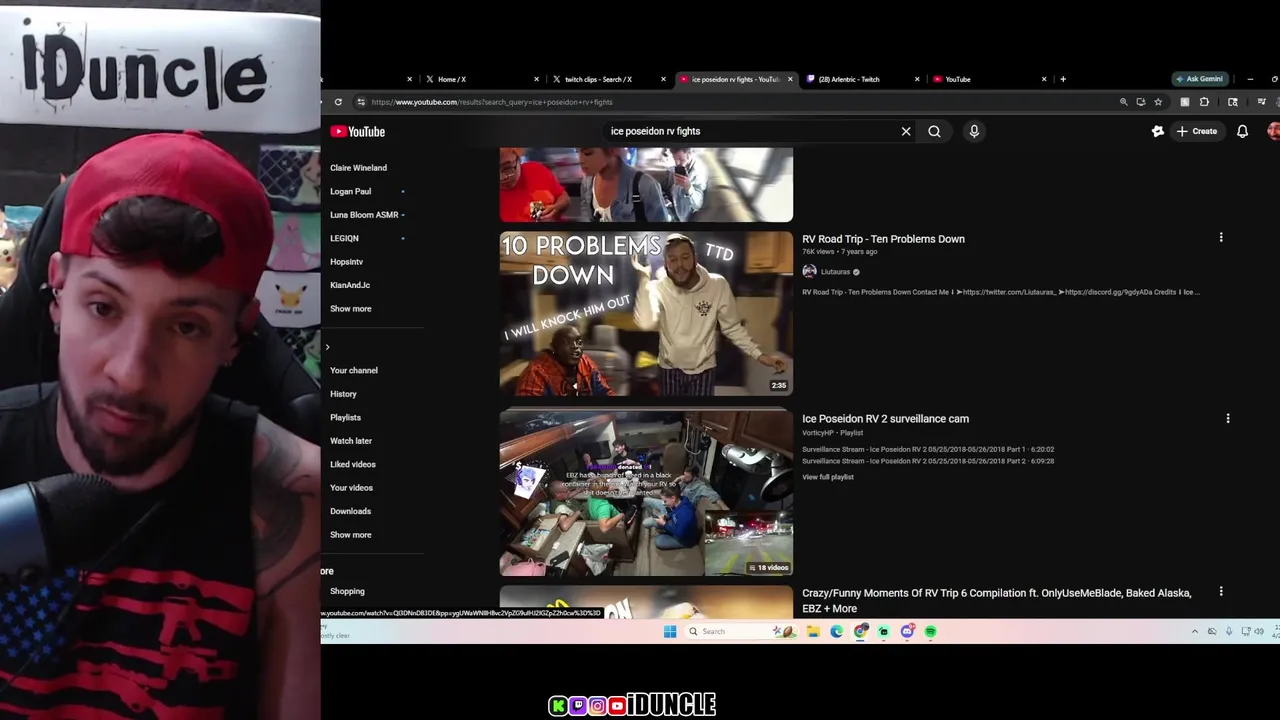Image resolution: width=1280 pixels, height=720 pixels.
Task: Click the zoom magnifier icon in address bar
Action: click(1123, 102)
